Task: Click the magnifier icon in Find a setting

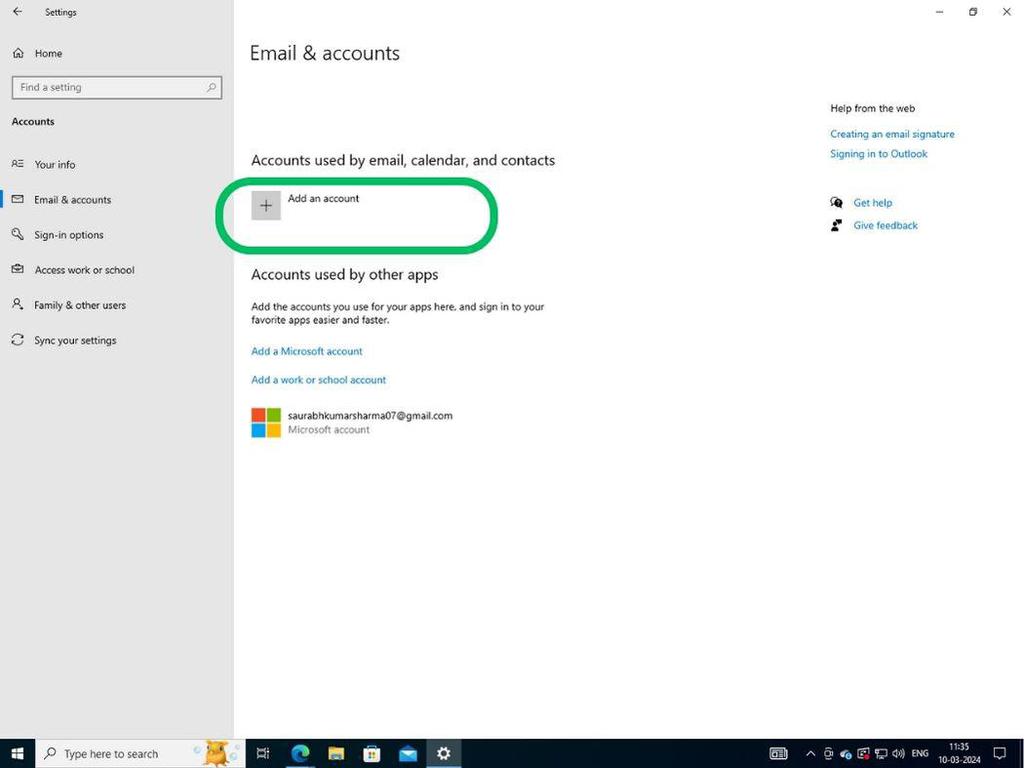Action: 211,88
